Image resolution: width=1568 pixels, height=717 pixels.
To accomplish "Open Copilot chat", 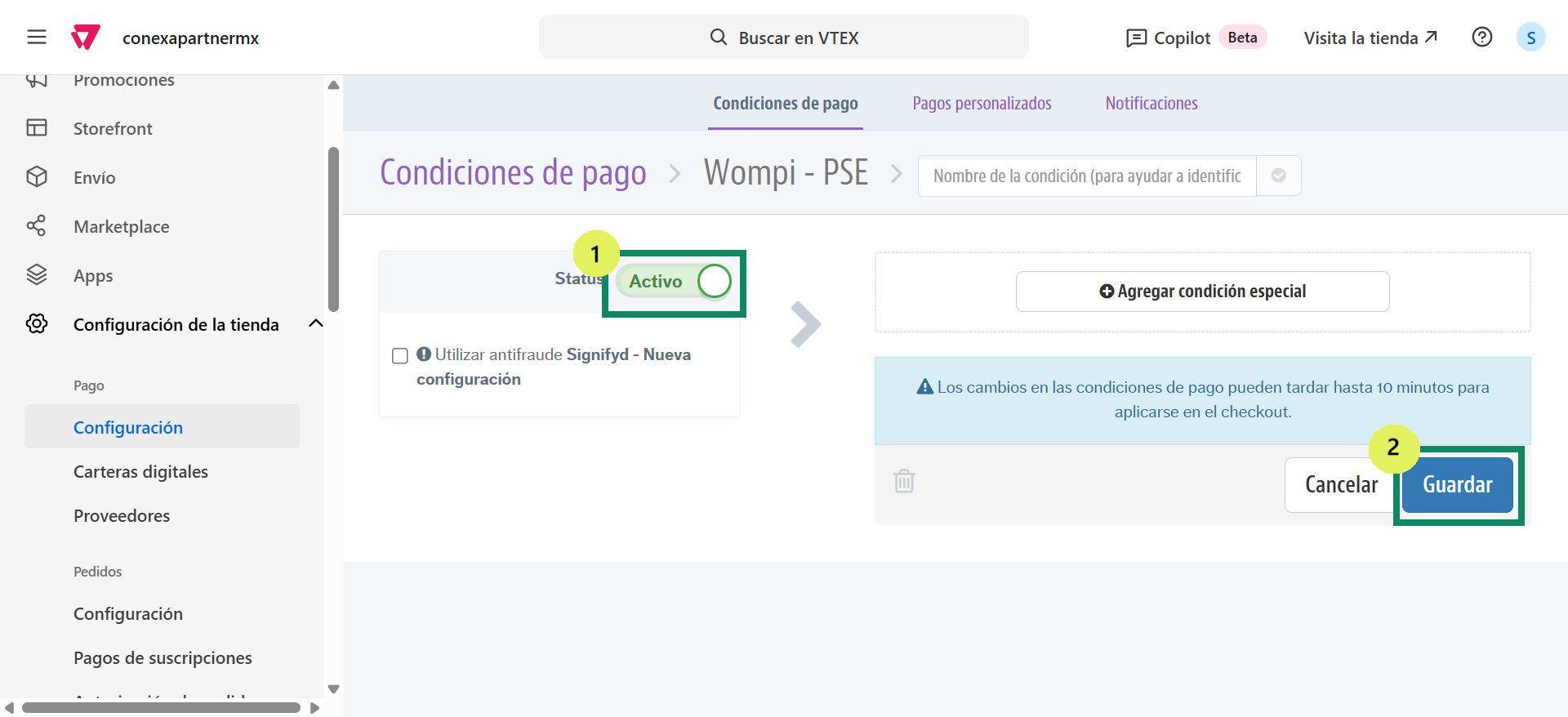I will pos(1168,38).
